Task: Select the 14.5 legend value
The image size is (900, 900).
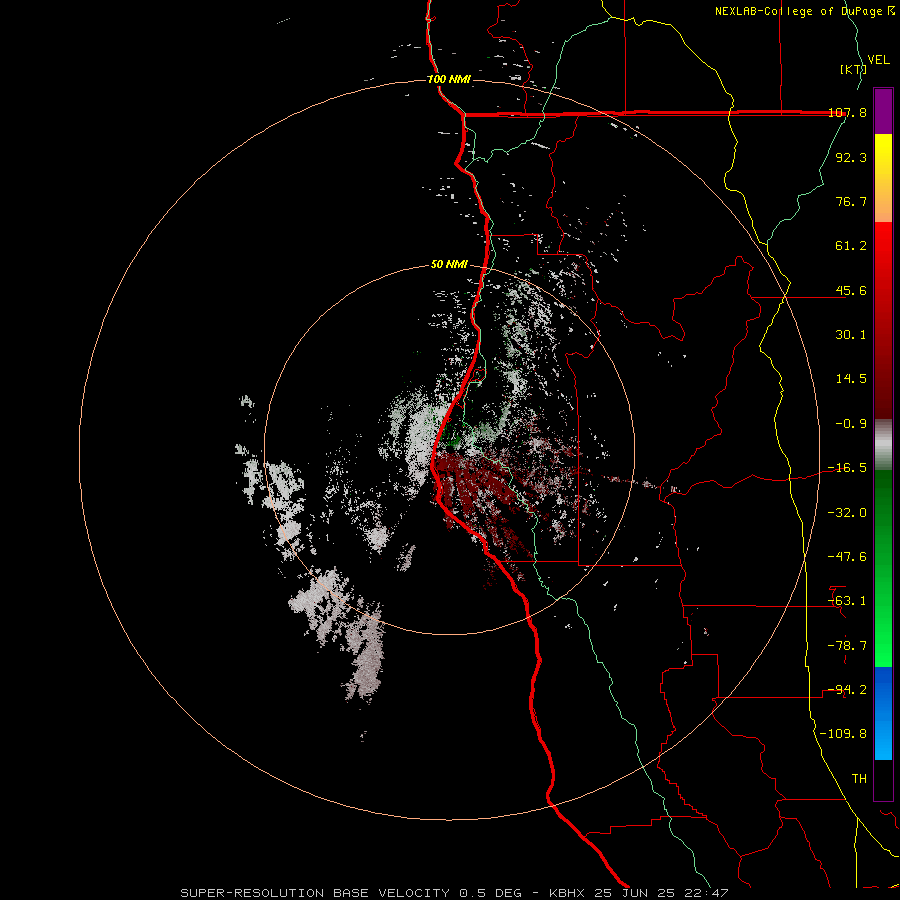Action: (851, 379)
